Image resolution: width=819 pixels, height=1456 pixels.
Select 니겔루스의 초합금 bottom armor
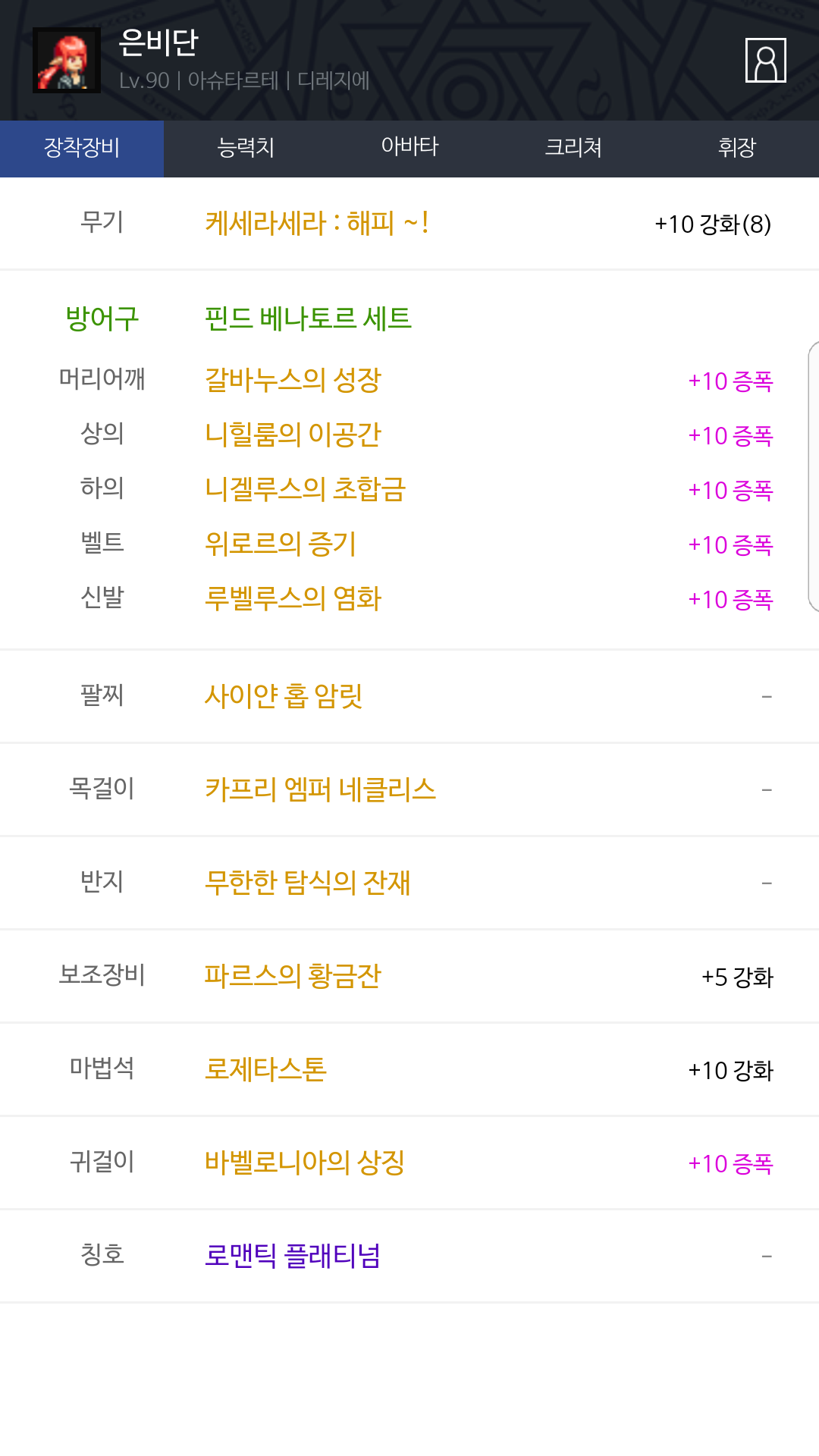click(x=305, y=490)
